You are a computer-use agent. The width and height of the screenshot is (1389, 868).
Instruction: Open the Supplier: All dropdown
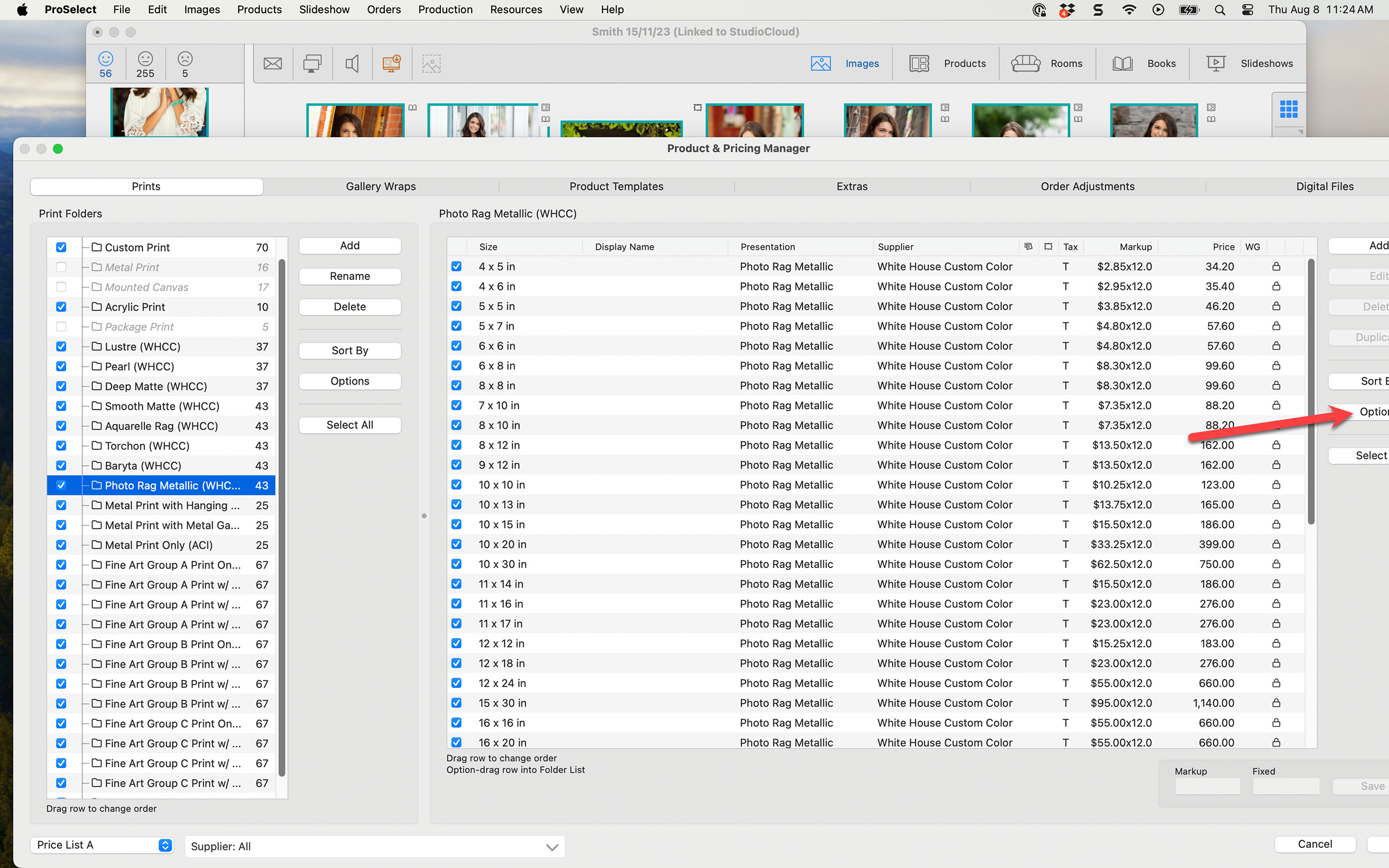click(373, 846)
